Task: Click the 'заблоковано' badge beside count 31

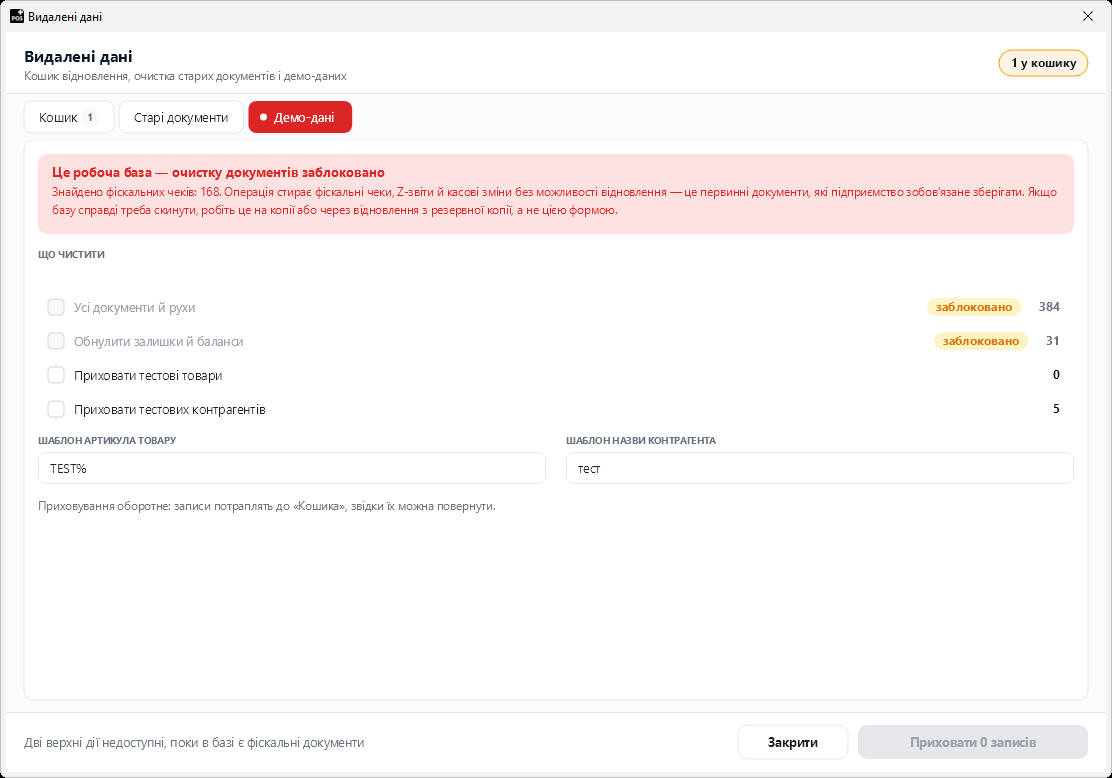Action: tap(981, 341)
